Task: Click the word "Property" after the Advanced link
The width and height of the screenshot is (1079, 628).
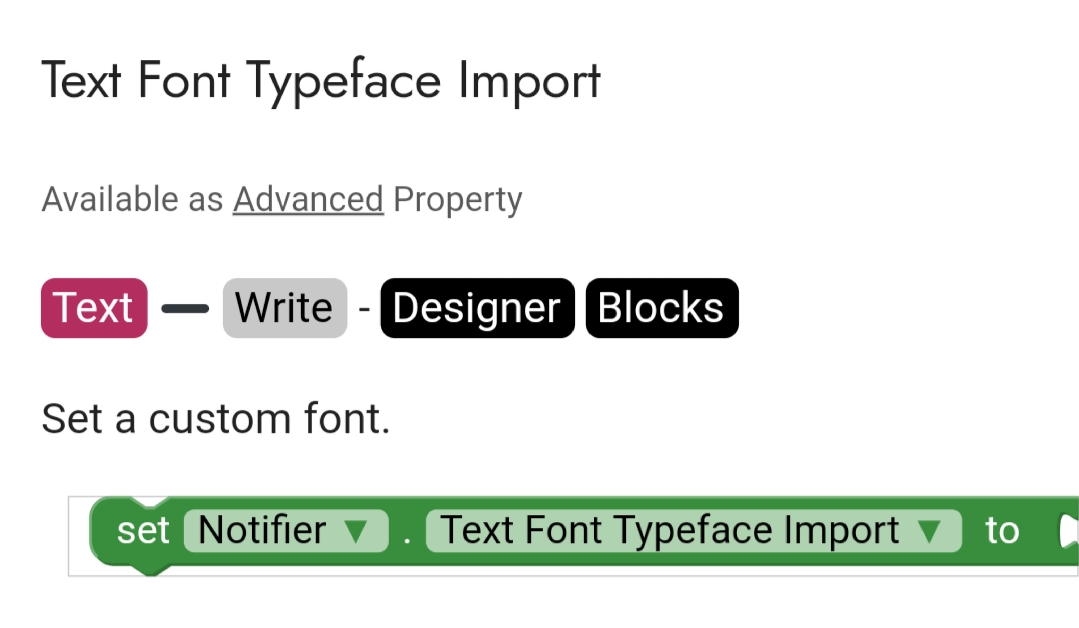Action: [457, 200]
